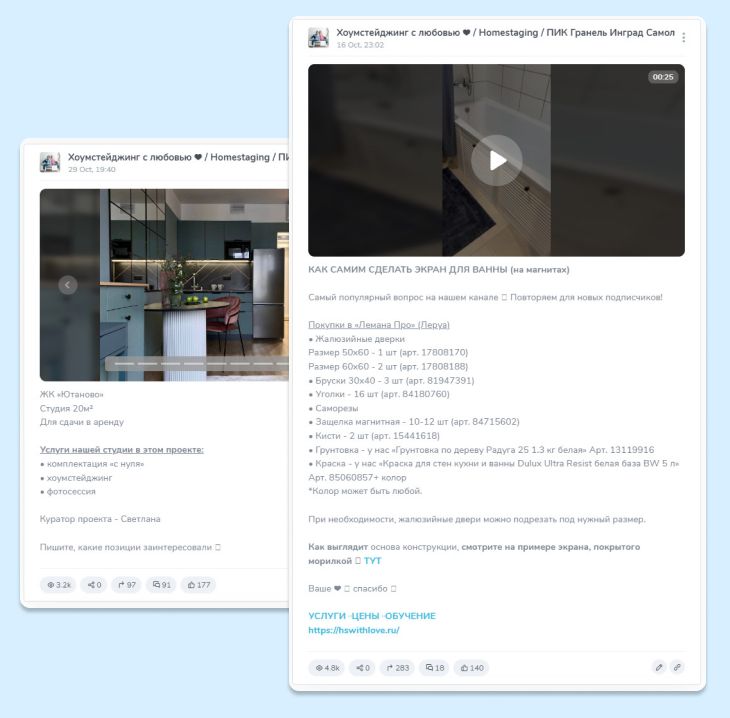
Task: Play the bathtub screen video
Action: point(496,161)
